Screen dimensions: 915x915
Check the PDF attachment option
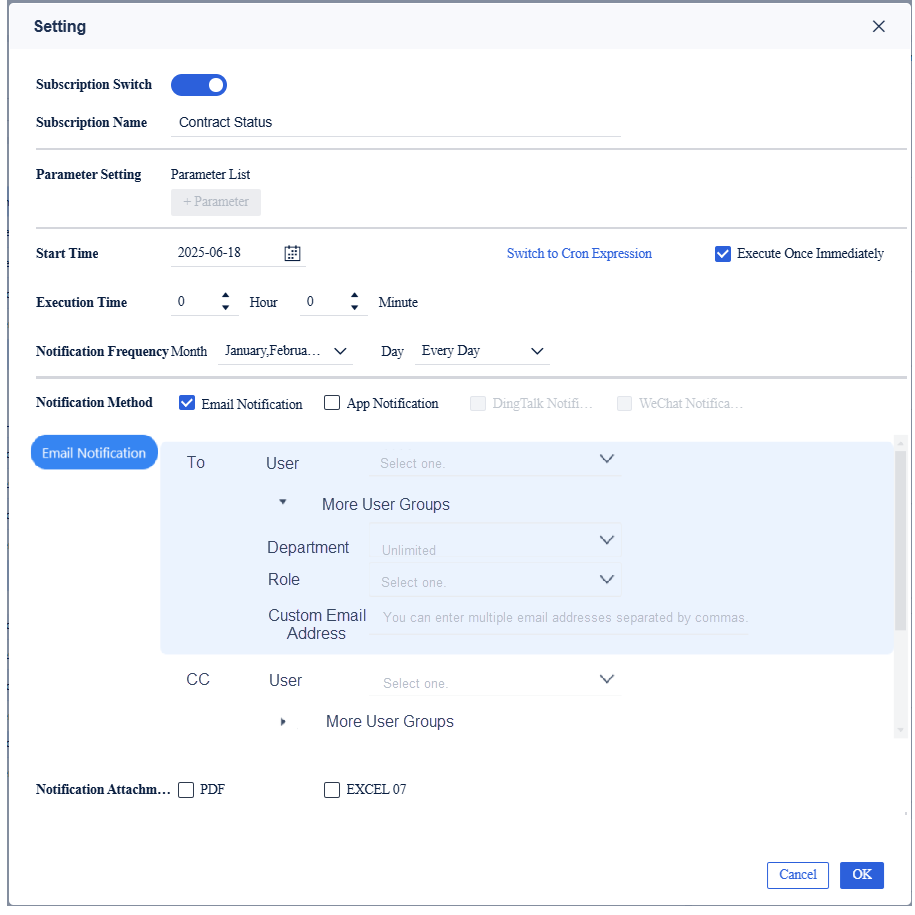pyautogui.click(x=186, y=789)
